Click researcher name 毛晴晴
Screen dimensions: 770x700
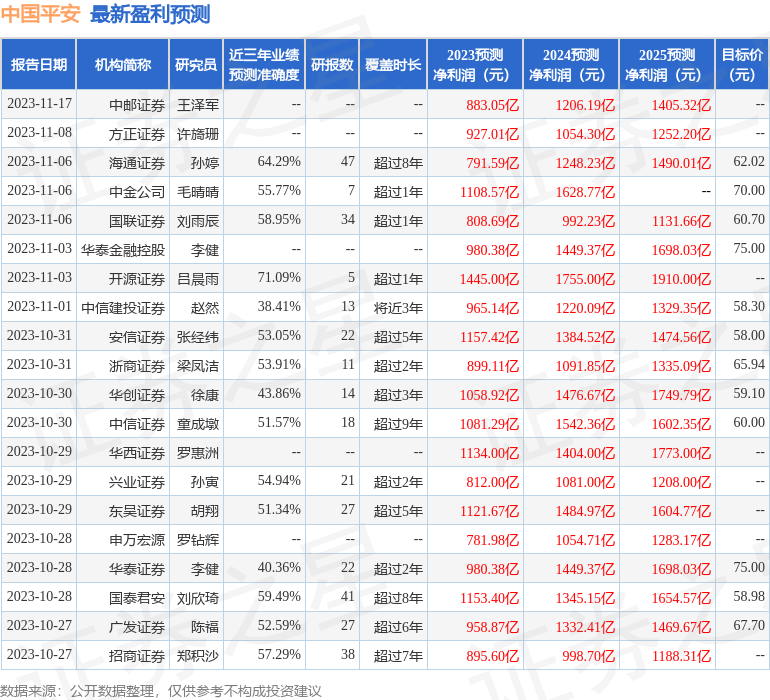198,192
